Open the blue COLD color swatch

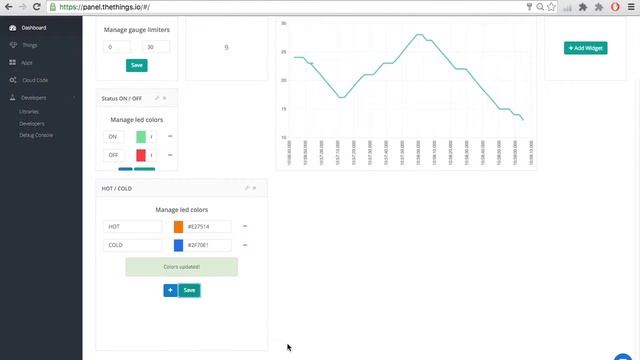pyautogui.click(x=178, y=245)
